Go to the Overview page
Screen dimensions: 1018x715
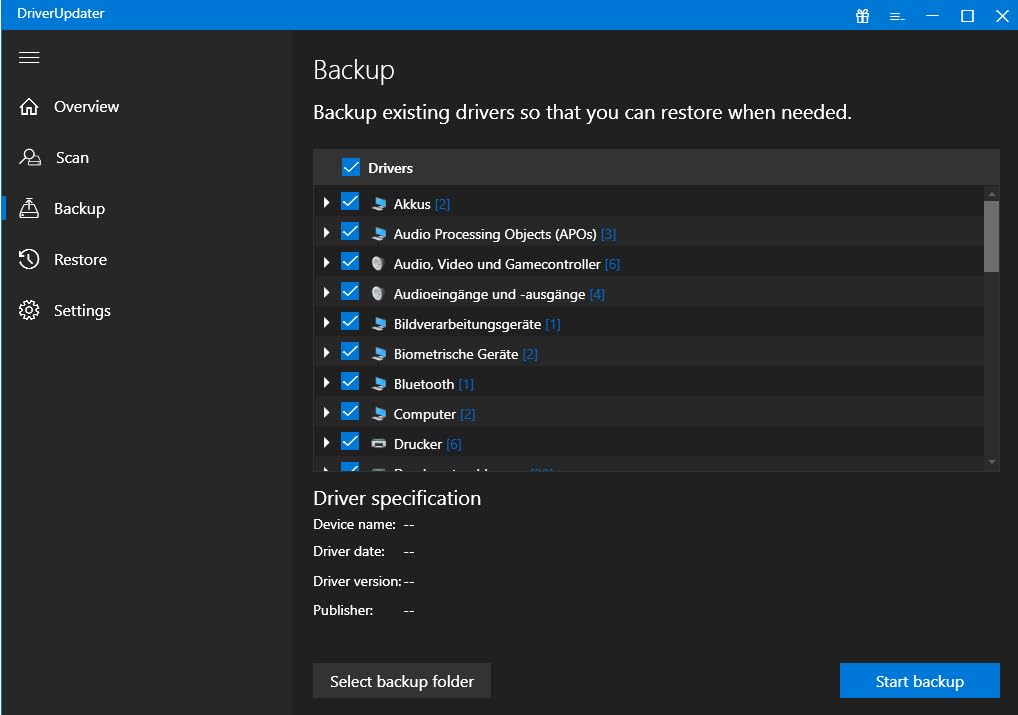pos(86,107)
